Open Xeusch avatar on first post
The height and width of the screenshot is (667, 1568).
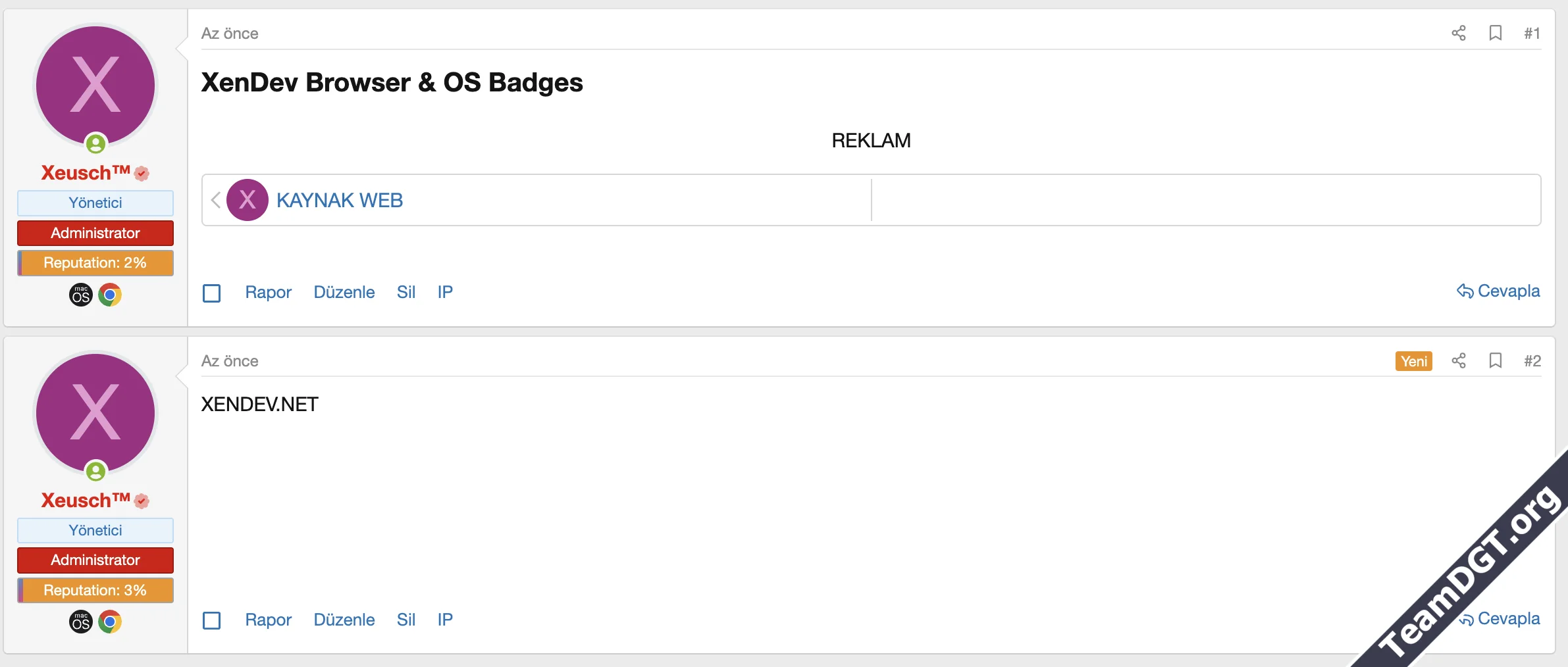(x=95, y=86)
